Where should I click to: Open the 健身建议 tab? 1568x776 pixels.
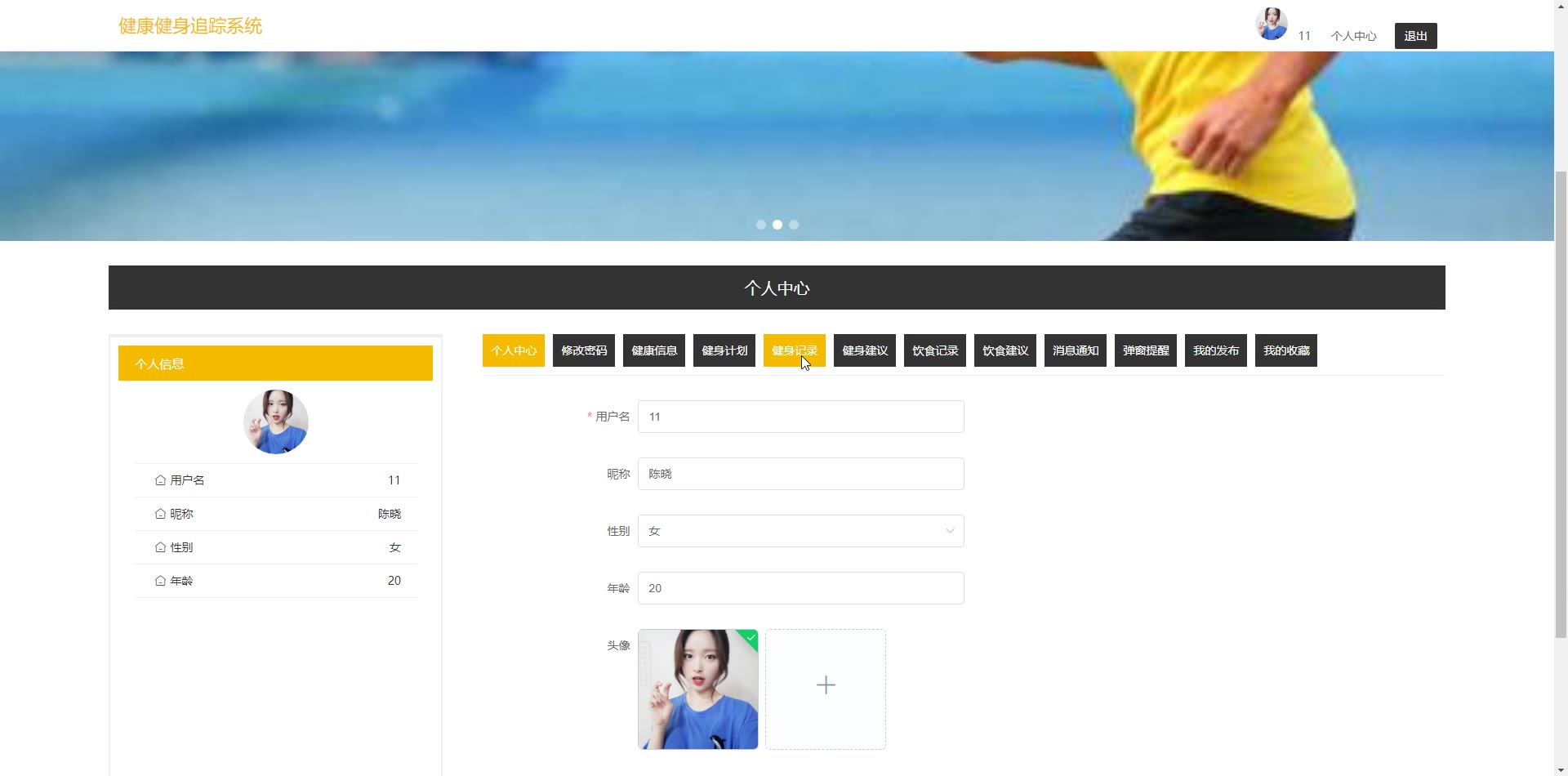(865, 350)
